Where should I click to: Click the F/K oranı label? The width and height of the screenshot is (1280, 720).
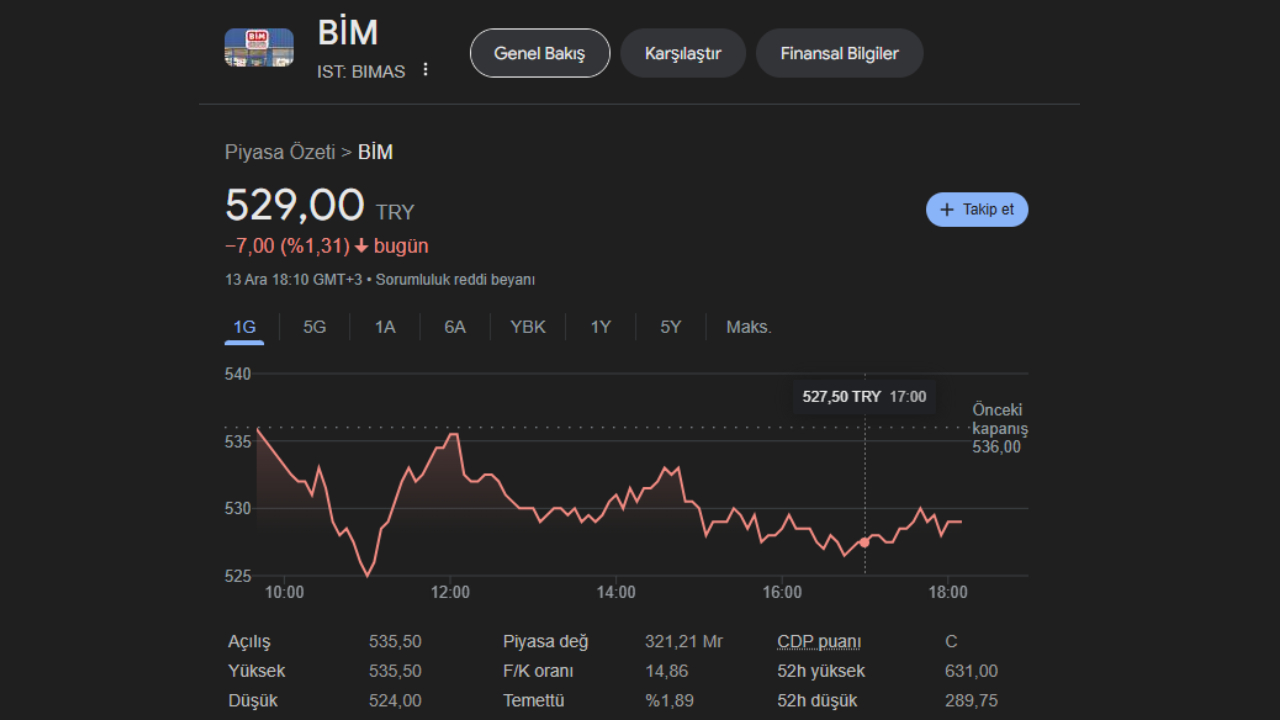pyautogui.click(x=538, y=671)
